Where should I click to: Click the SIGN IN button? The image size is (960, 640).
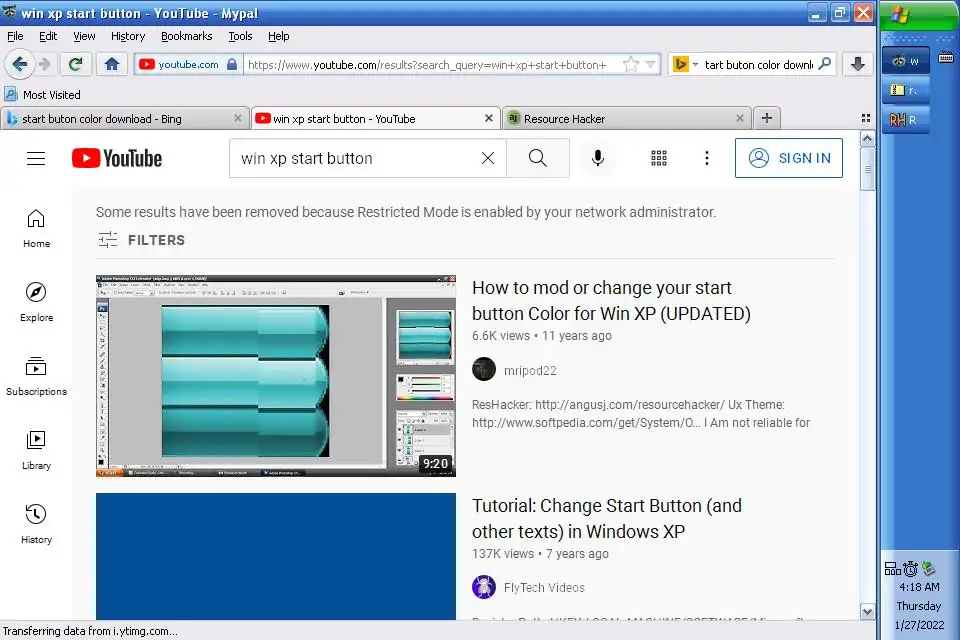tap(789, 158)
